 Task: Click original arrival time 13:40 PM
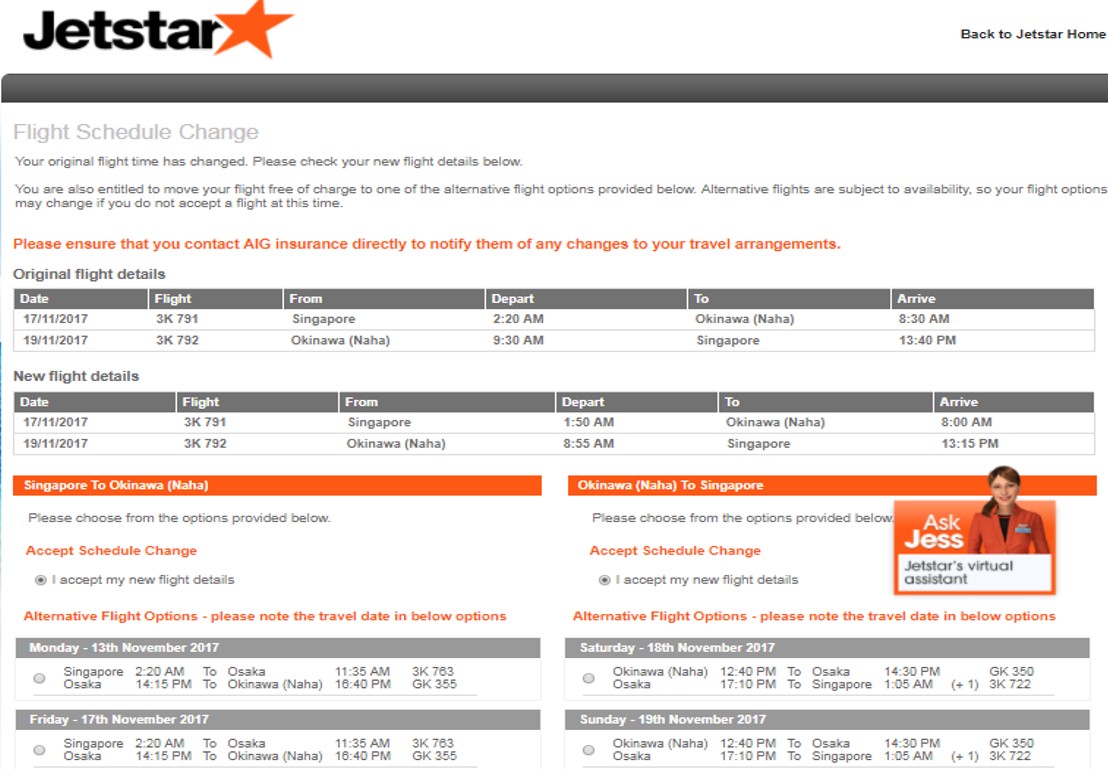(x=927, y=340)
